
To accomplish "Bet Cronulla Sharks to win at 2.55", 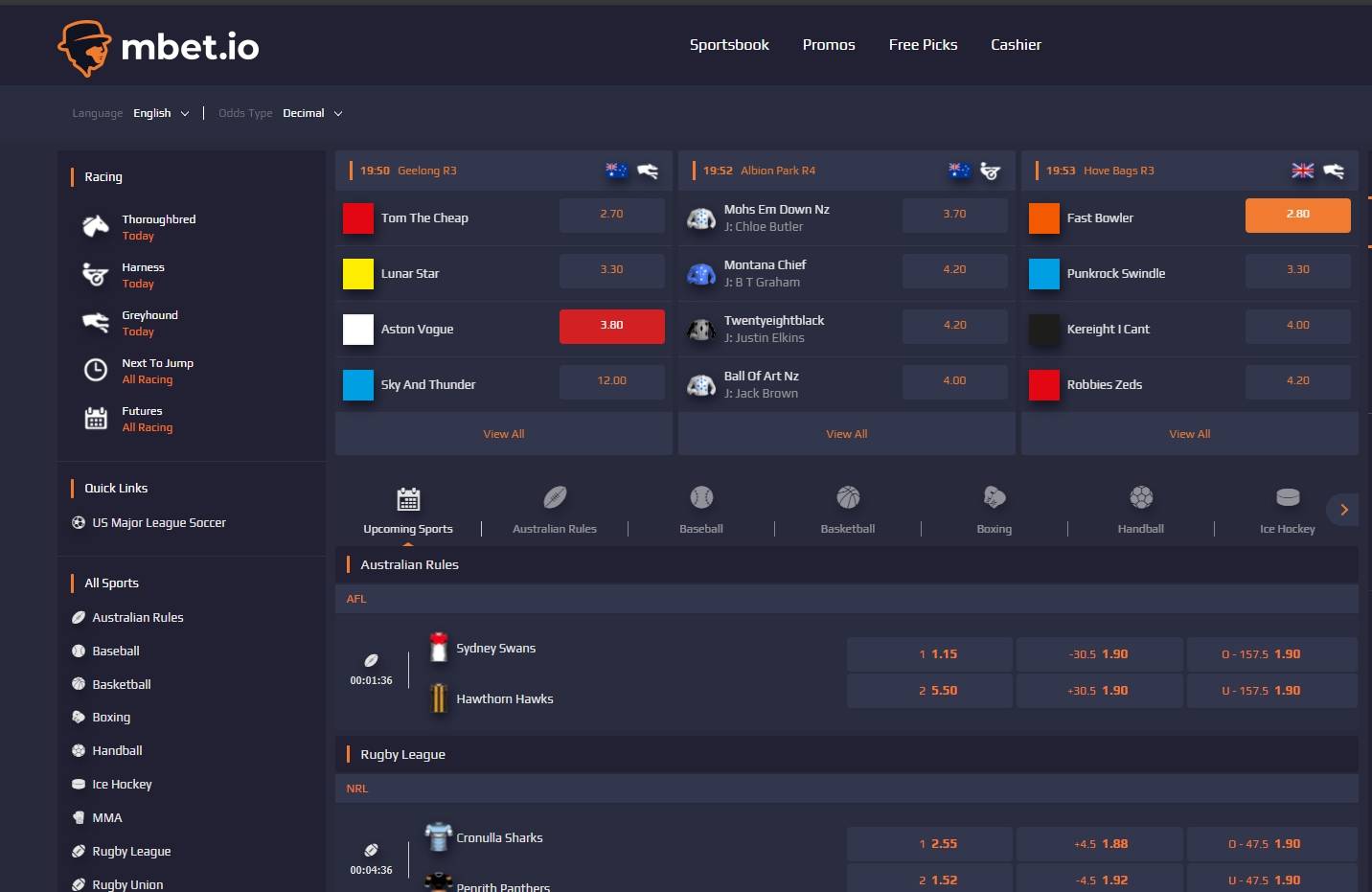I will tap(929, 844).
